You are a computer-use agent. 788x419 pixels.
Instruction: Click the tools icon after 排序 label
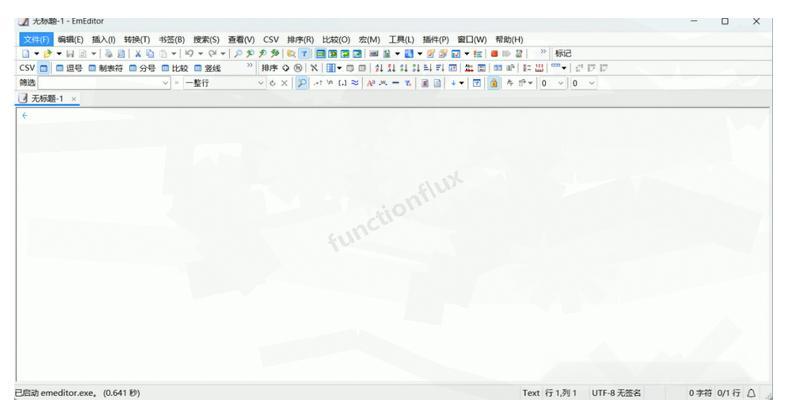tap(314, 68)
